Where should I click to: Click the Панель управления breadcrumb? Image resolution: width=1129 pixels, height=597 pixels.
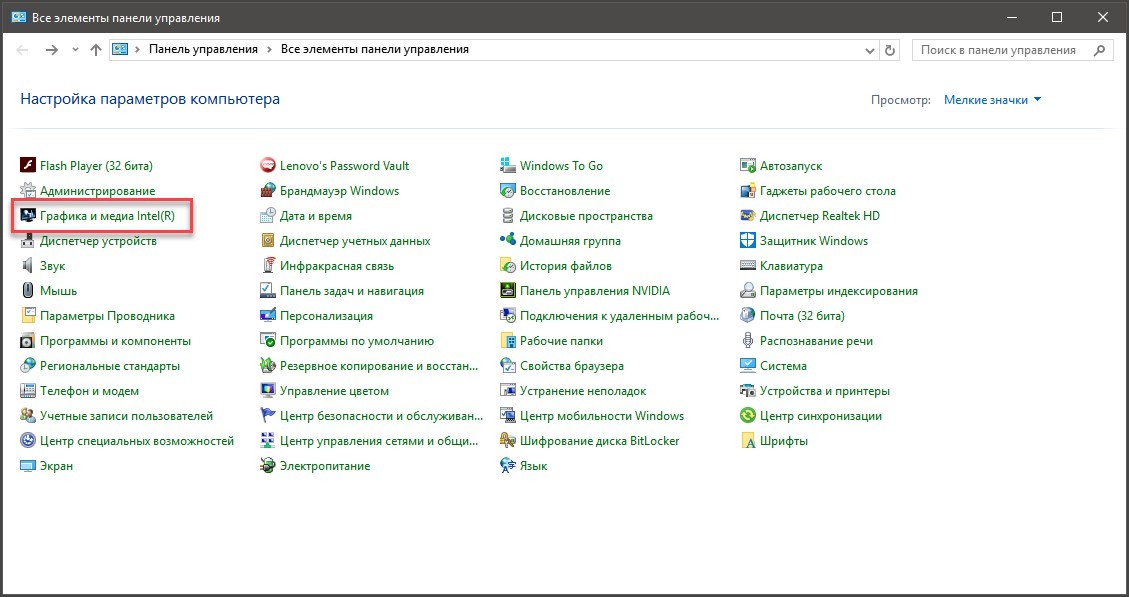click(203, 50)
